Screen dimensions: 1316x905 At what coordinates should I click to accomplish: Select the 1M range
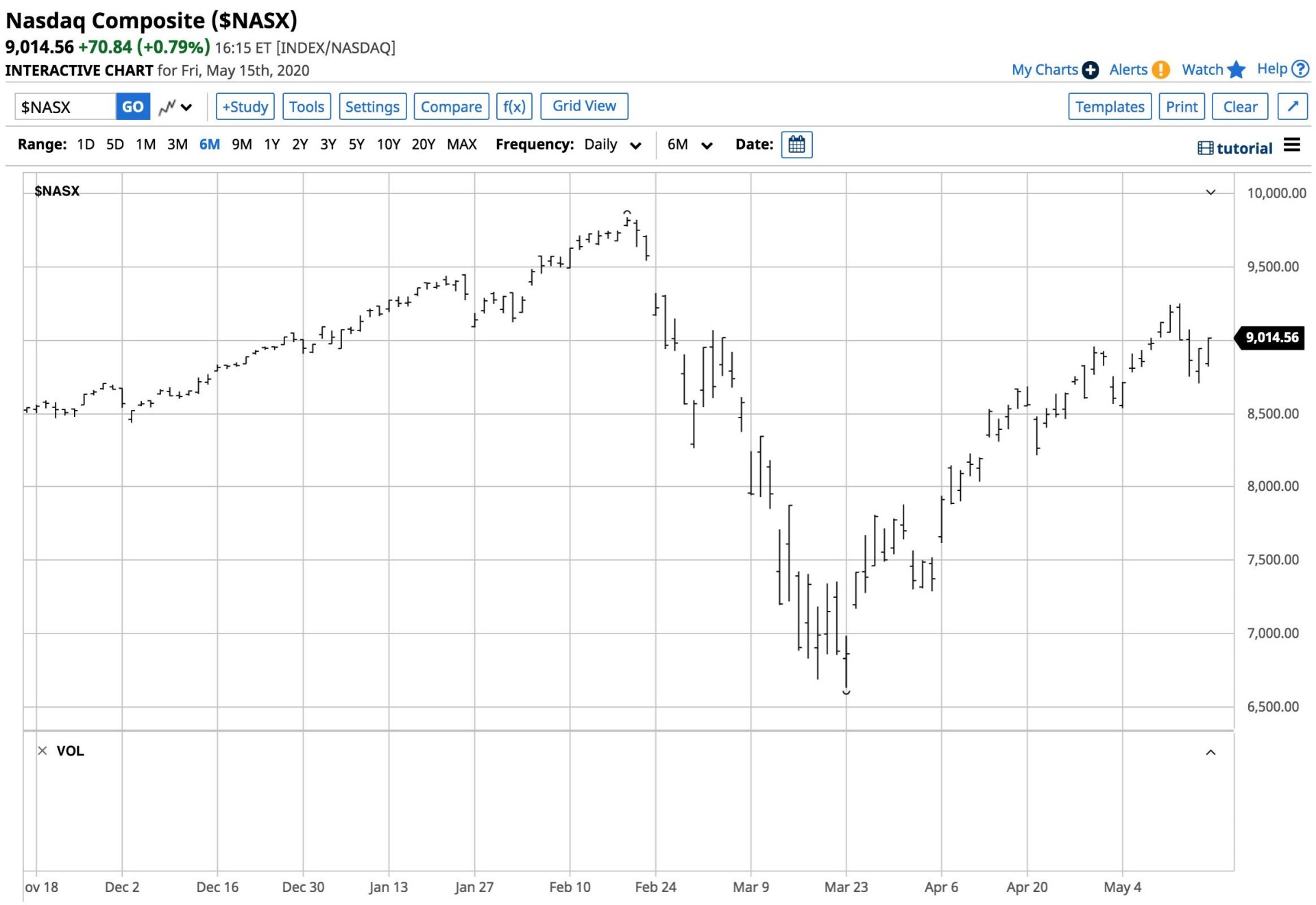[x=145, y=145]
